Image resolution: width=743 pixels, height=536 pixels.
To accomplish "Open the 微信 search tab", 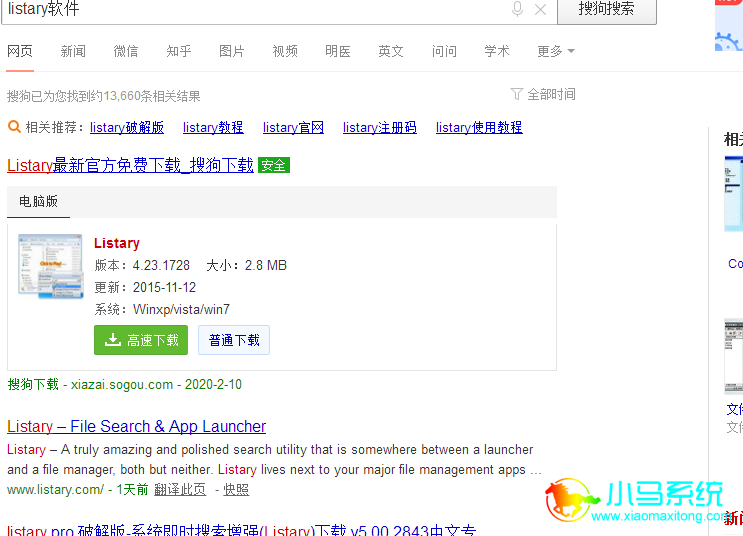I will click(x=126, y=51).
